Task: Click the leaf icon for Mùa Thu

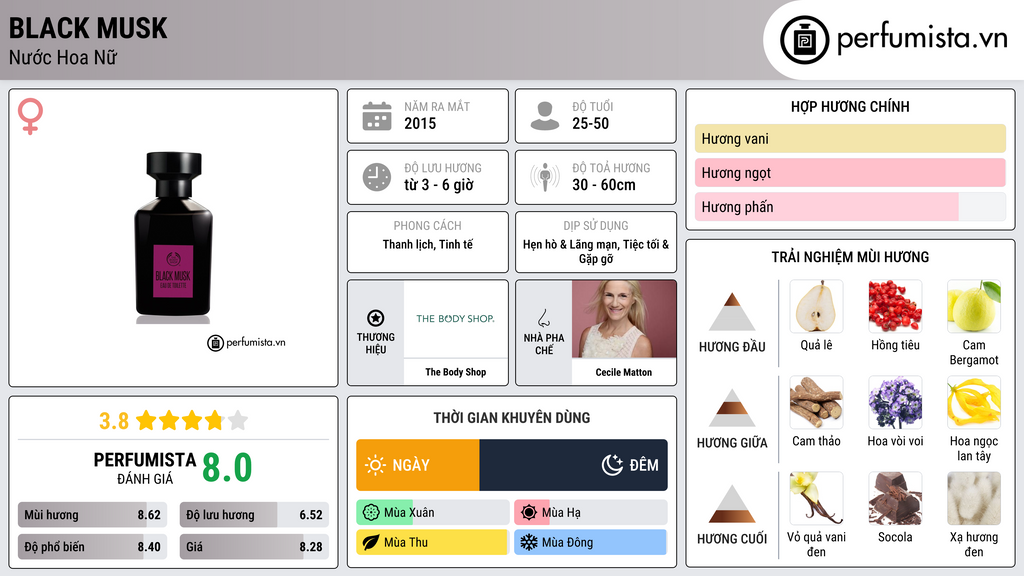Action: (x=371, y=542)
